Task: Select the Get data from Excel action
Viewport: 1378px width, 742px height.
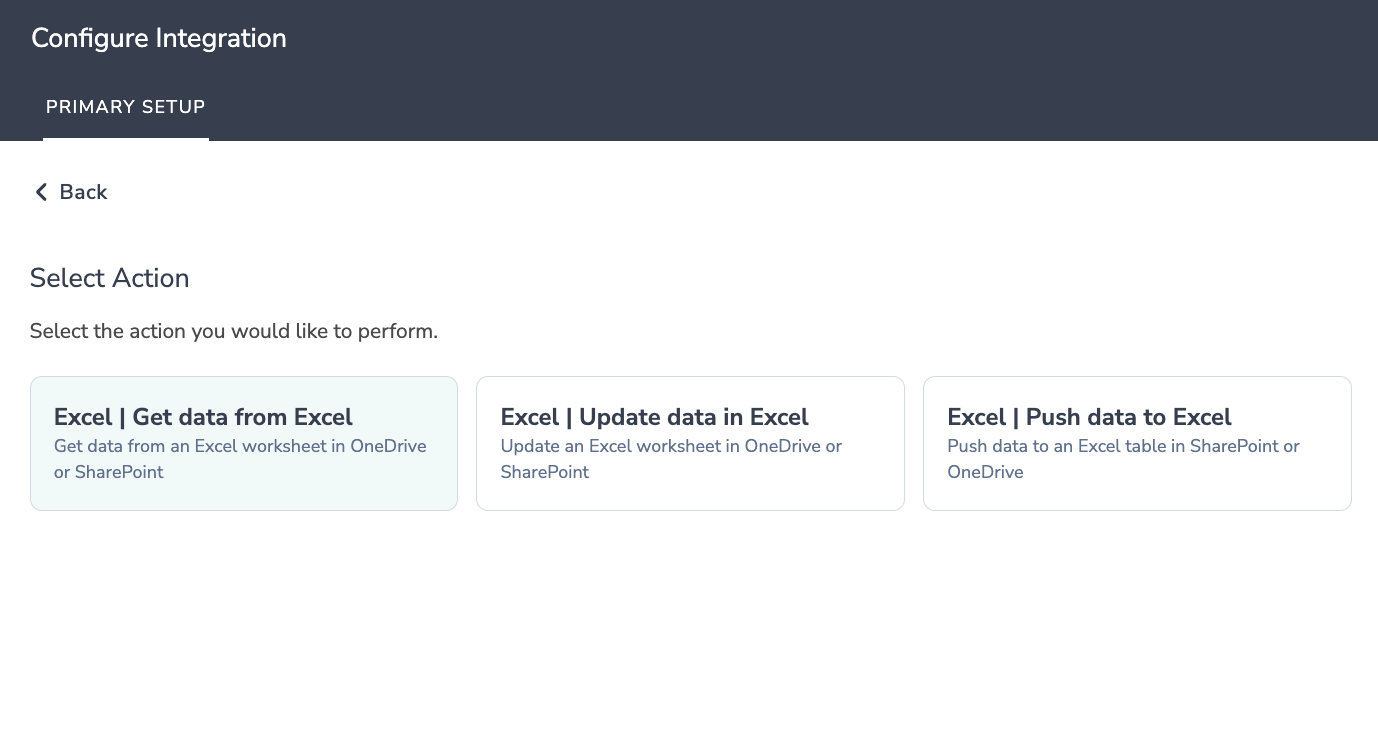Action: click(244, 443)
